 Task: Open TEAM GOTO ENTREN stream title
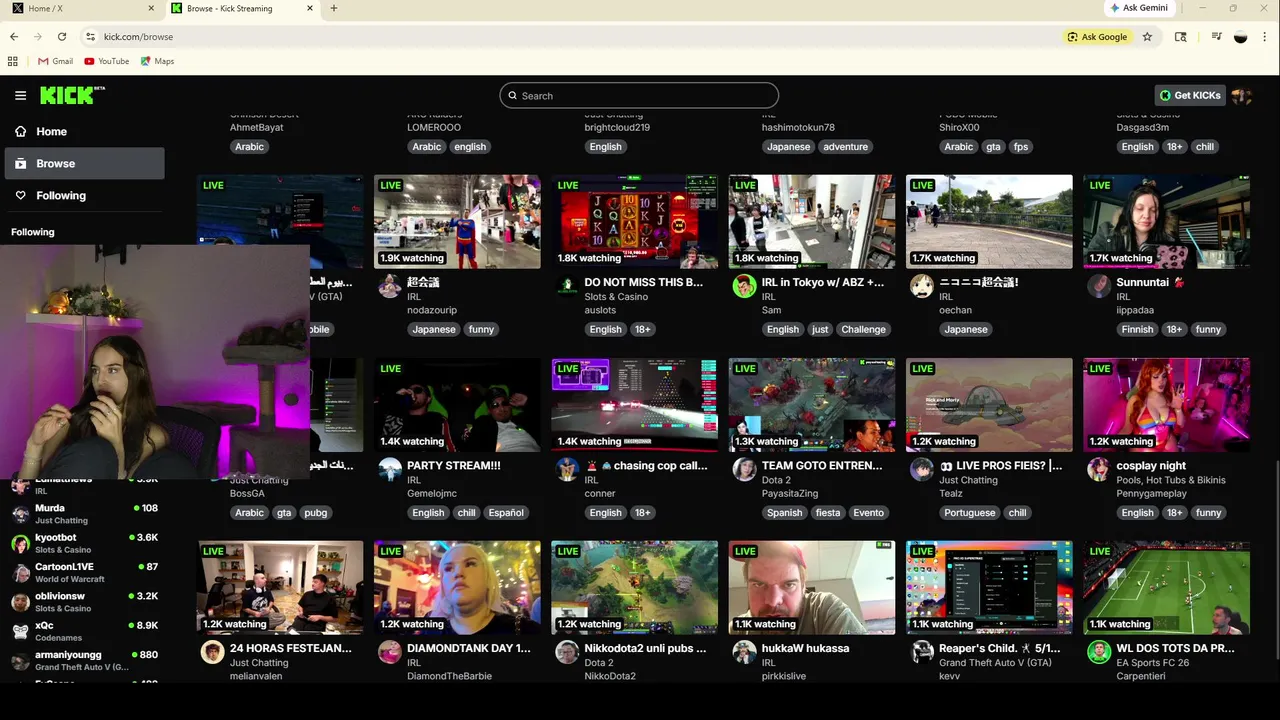[x=822, y=465]
